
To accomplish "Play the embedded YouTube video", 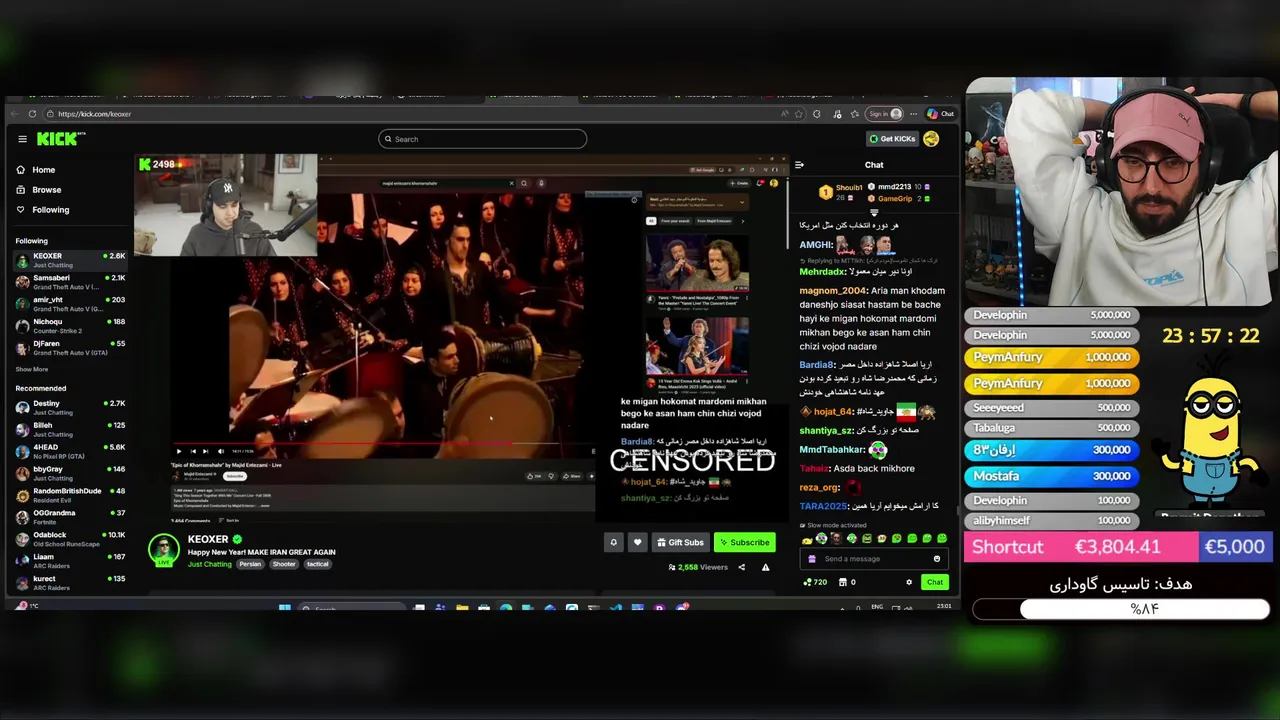I will point(179,451).
